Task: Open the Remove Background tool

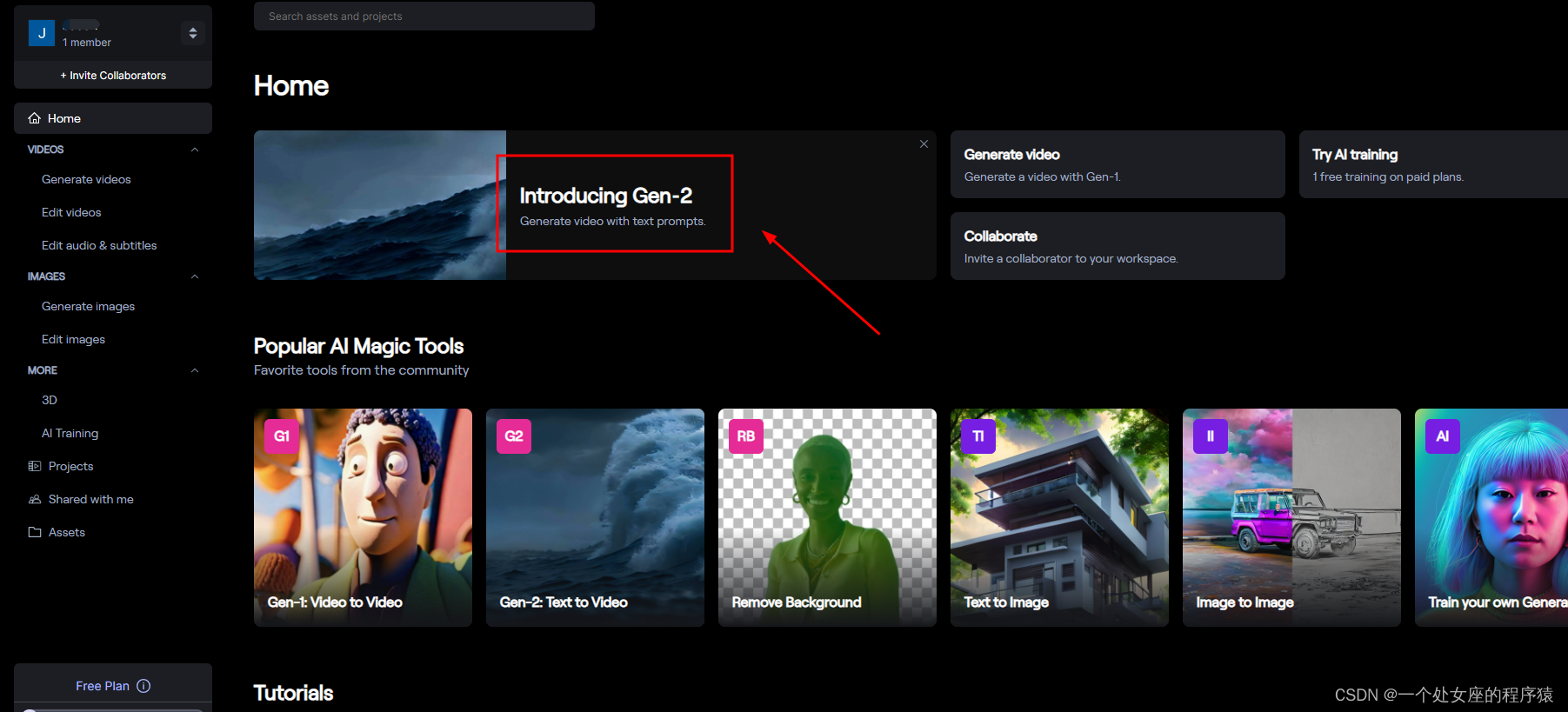Action: tap(827, 517)
